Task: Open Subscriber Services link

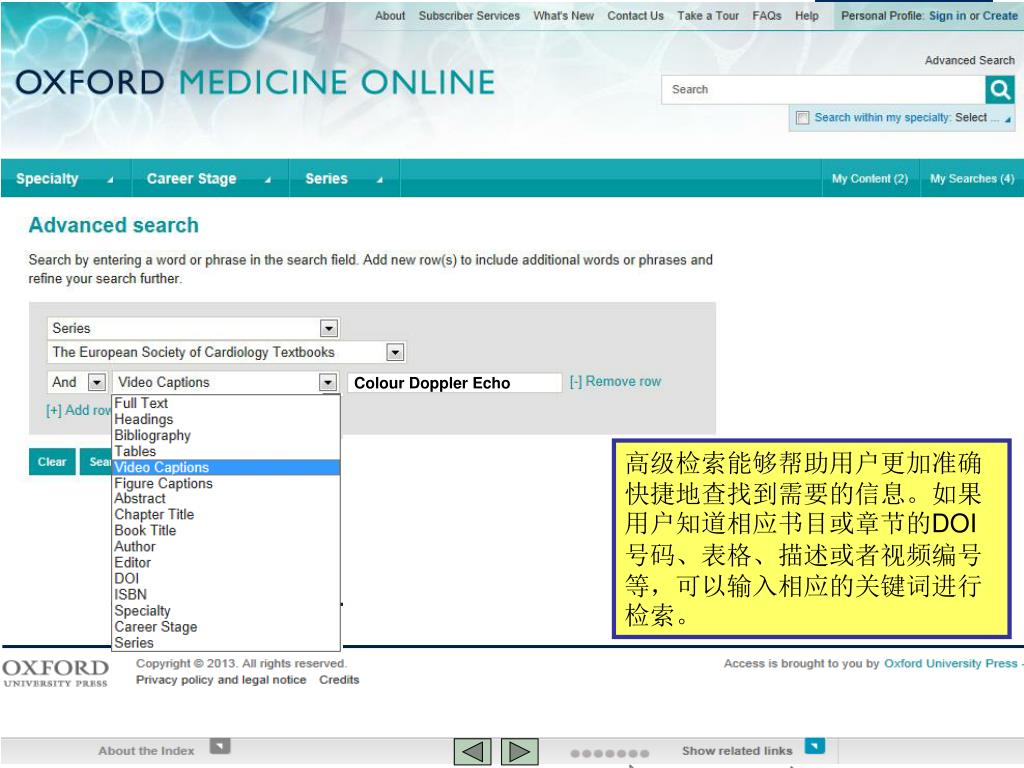Action: (x=469, y=16)
